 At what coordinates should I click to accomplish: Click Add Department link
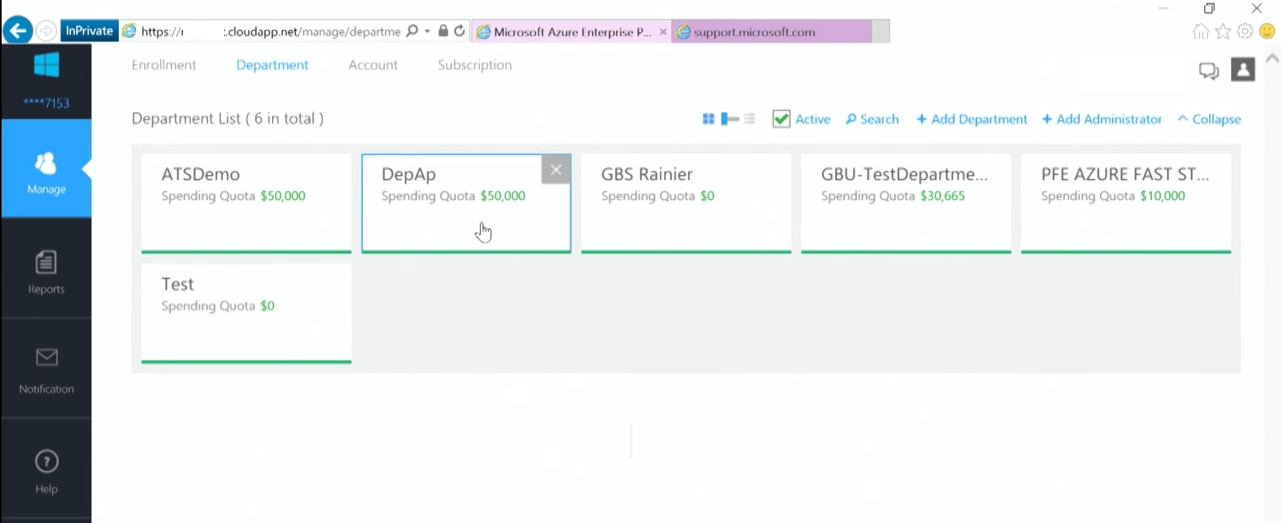click(972, 119)
